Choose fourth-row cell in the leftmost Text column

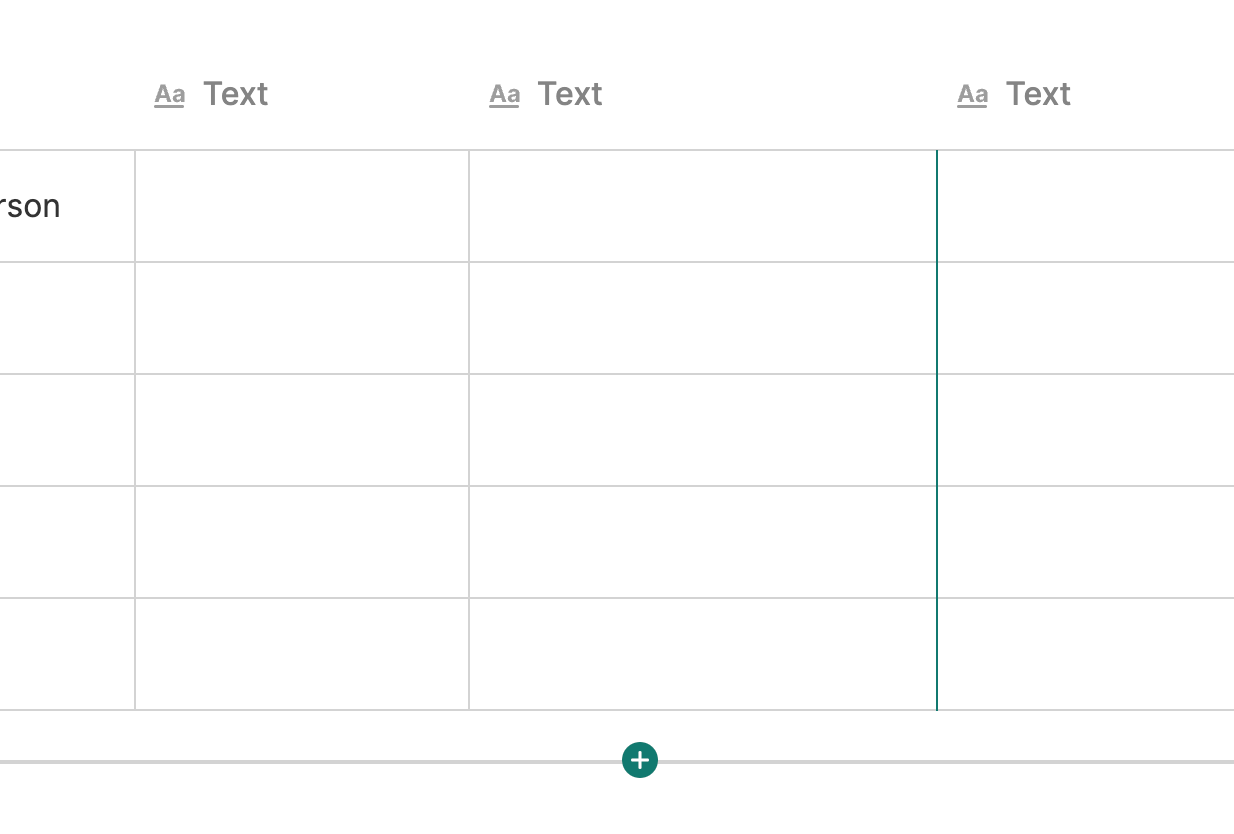tap(302, 542)
